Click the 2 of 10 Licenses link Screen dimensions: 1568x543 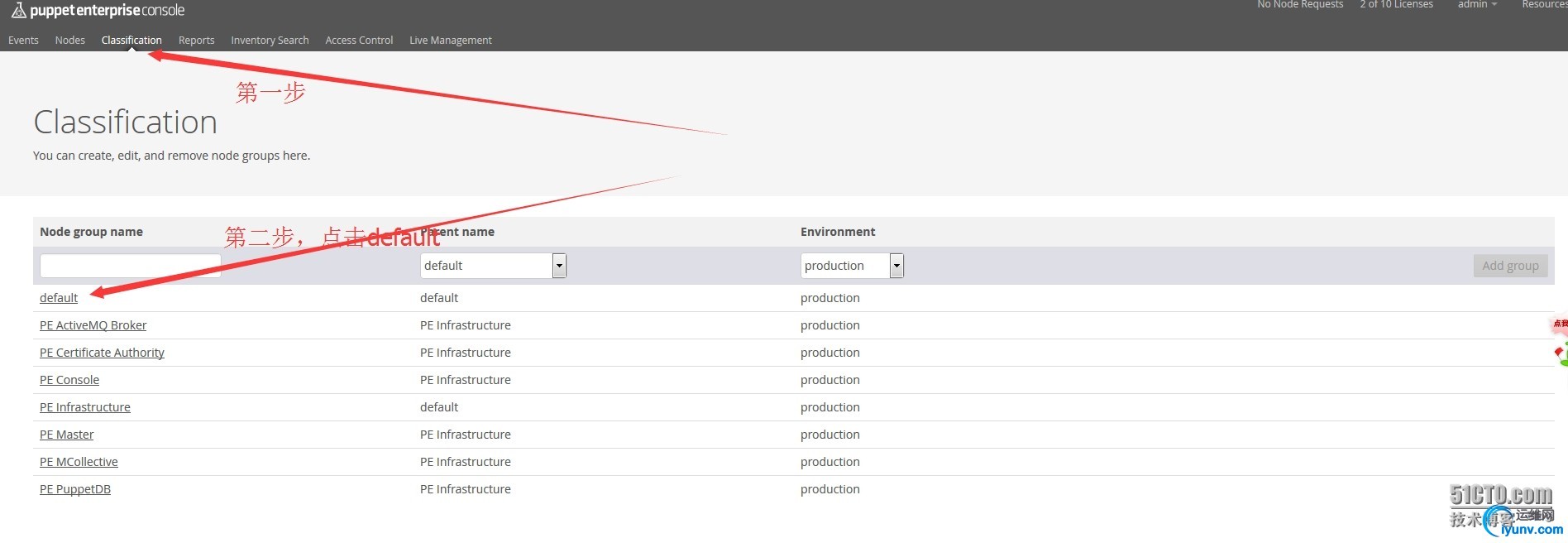(1397, 4)
